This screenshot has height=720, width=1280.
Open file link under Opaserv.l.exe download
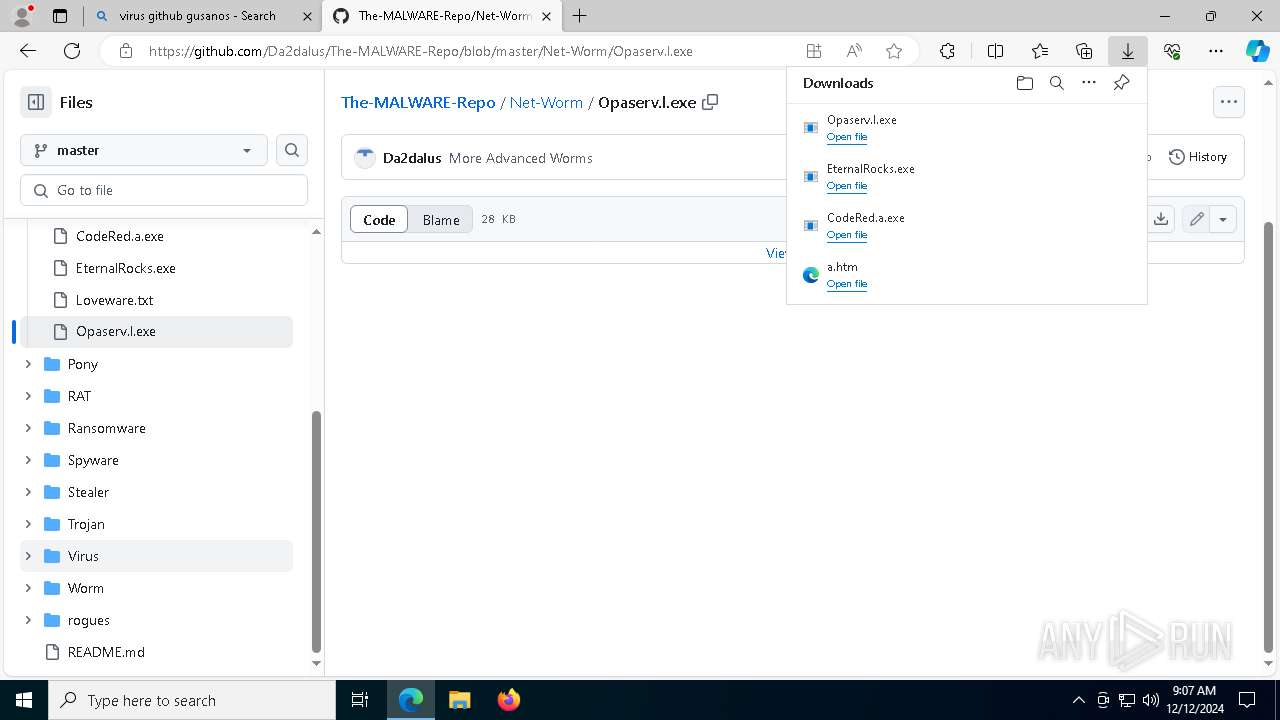coord(847,137)
